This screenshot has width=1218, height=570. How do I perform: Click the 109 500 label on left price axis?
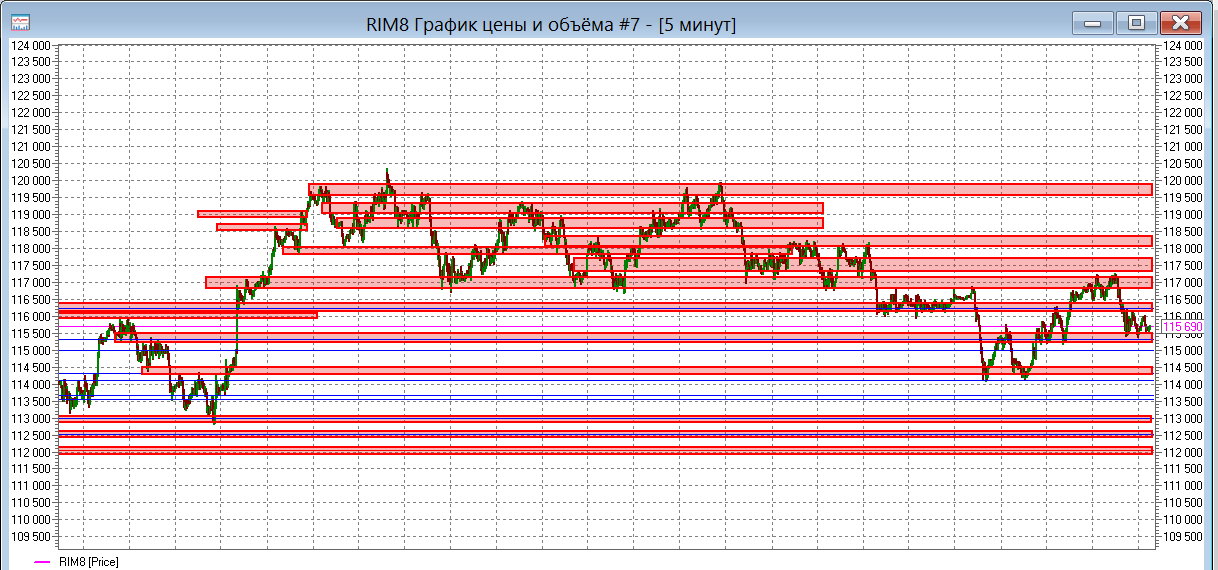point(30,537)
